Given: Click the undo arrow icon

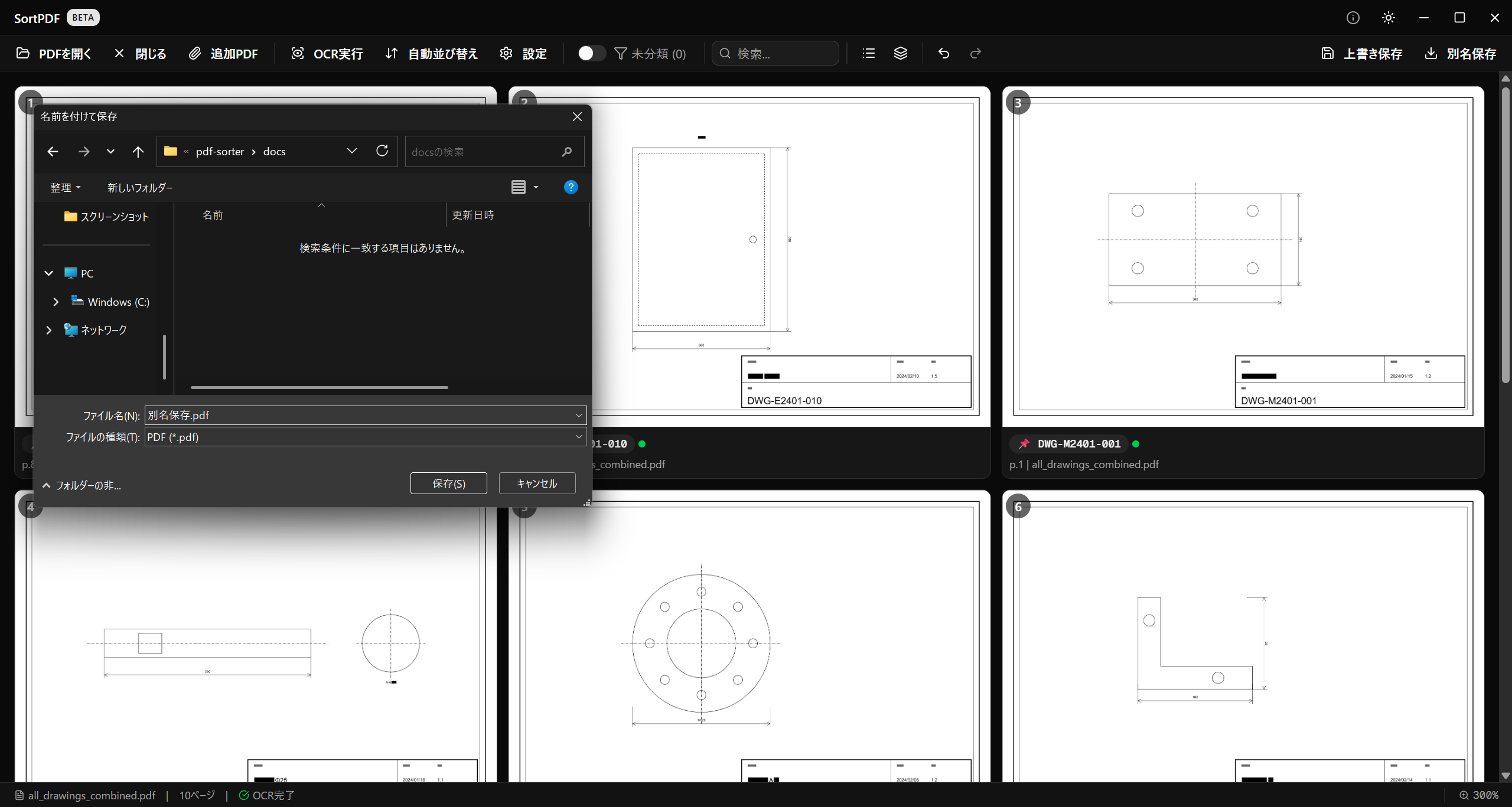Looking at the screenshot, I should 943,54.
